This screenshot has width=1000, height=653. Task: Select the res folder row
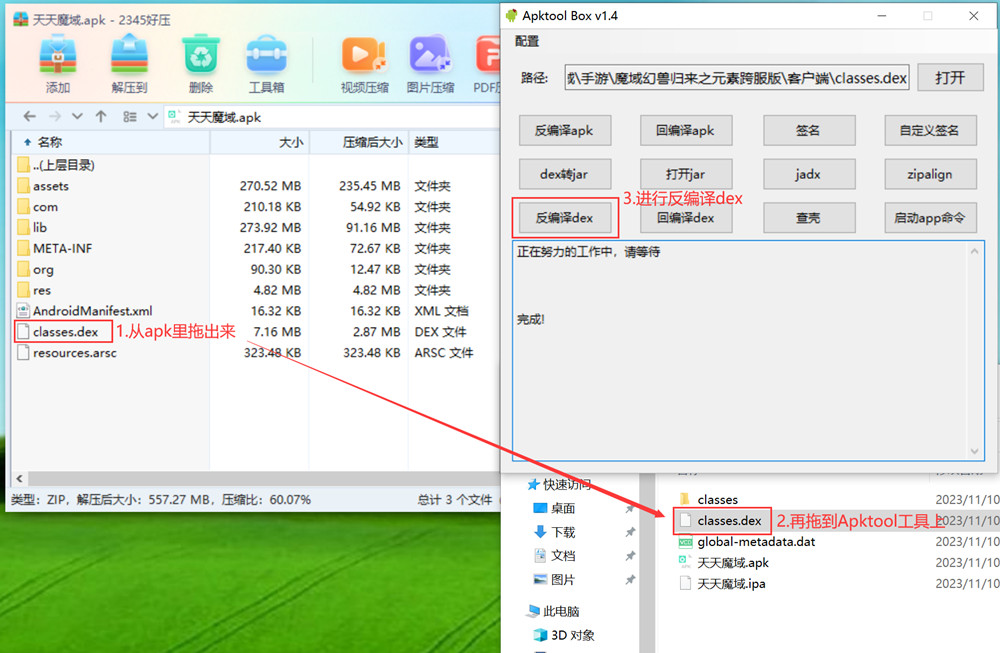pyautogui.click(x=255, y=290)
